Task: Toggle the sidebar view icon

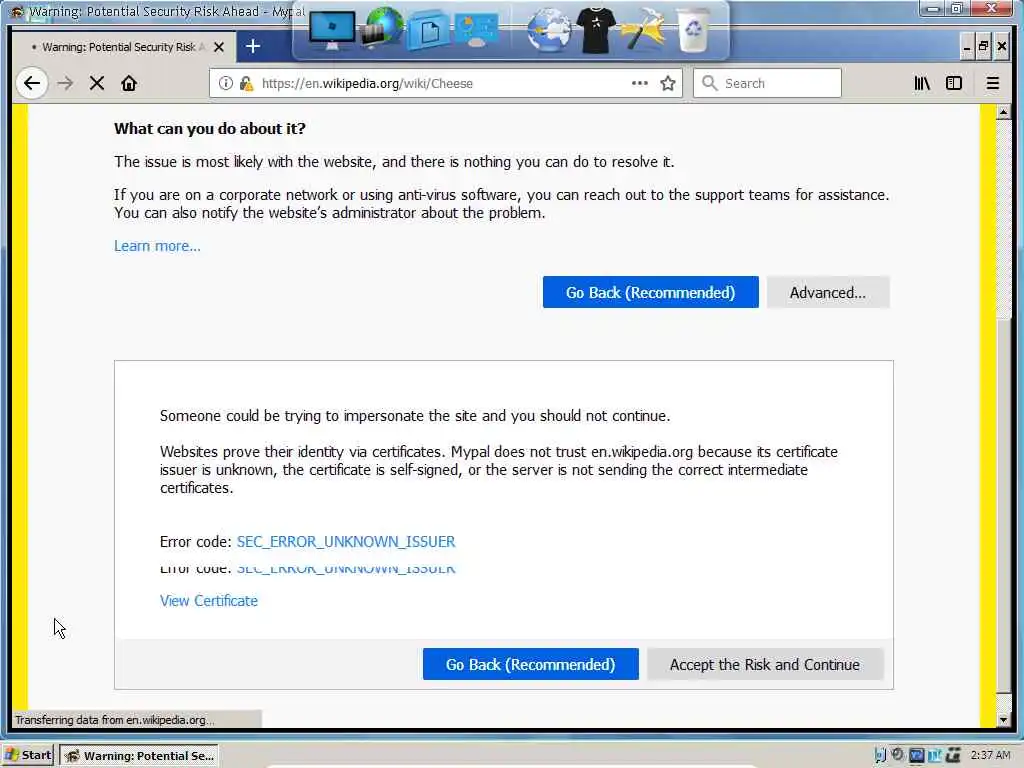Action: click(x=954, y=83)
